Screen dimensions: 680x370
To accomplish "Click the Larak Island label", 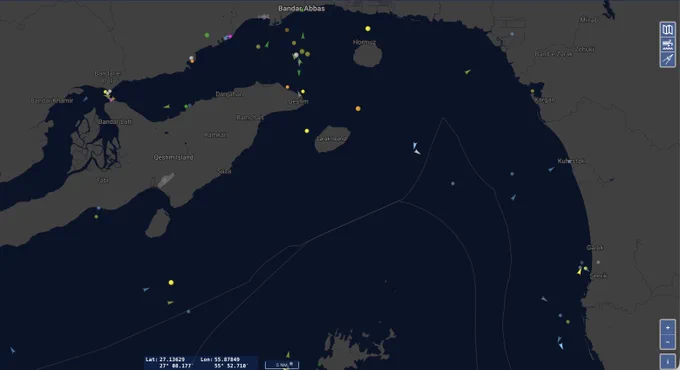I will (x=332, y=138).
